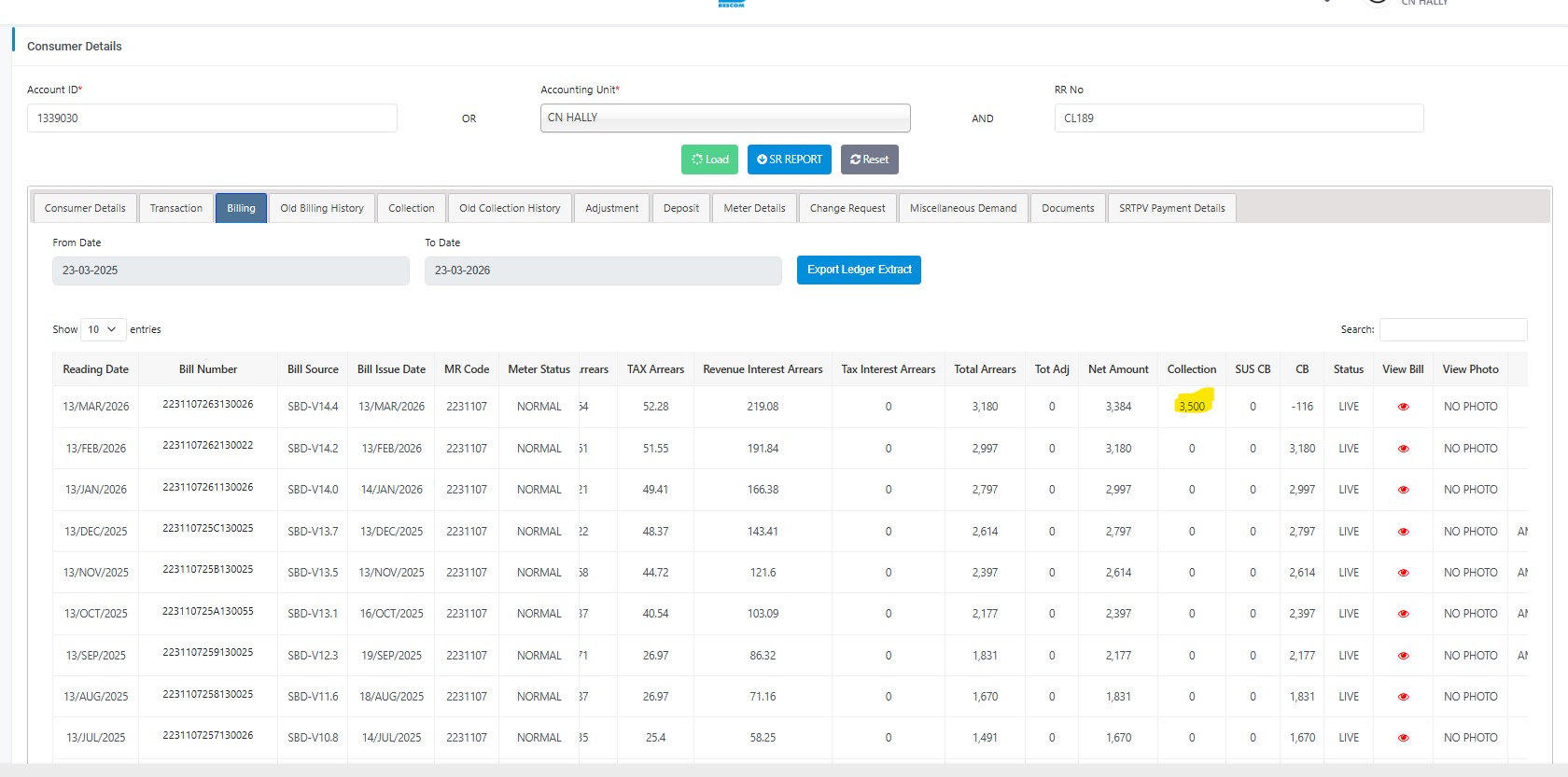Click into the table Search field
Screen dimensions: 1568x777
[x=1452, y=329]
